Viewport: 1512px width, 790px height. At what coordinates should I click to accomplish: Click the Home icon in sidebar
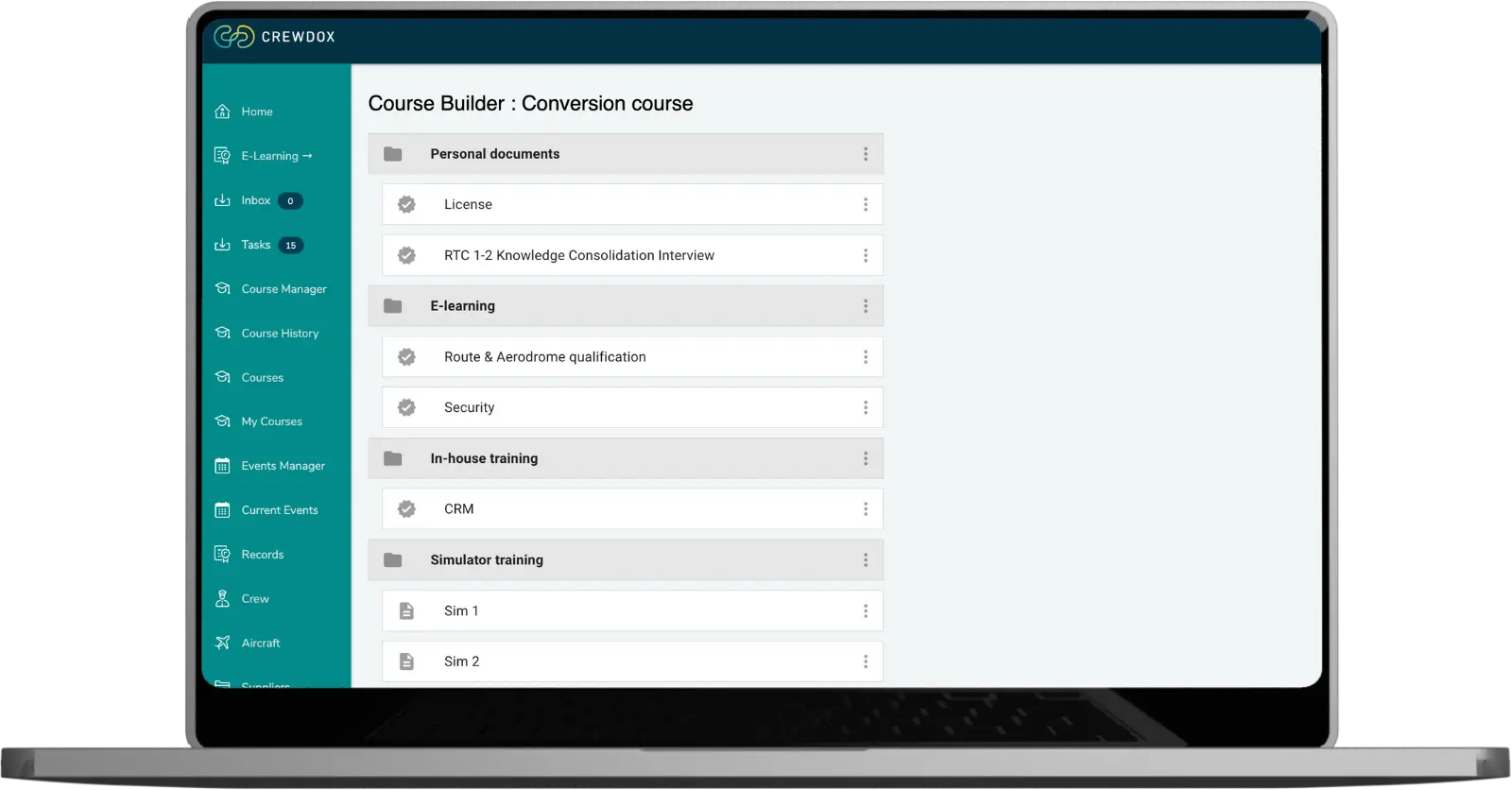pyautogui.click(x=223, y=112)
